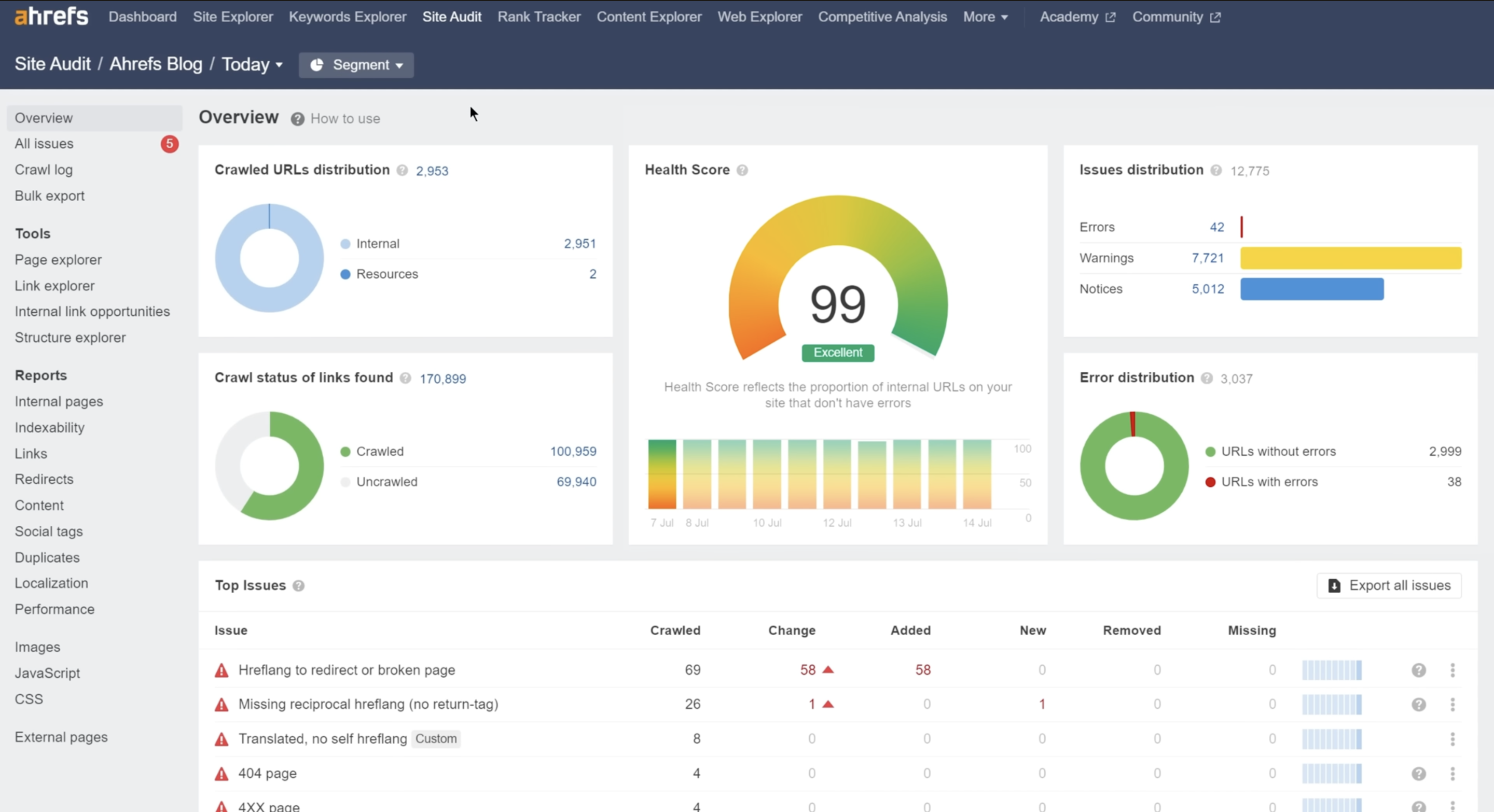Switch to Rank Tracker

(x=539, y=17)
